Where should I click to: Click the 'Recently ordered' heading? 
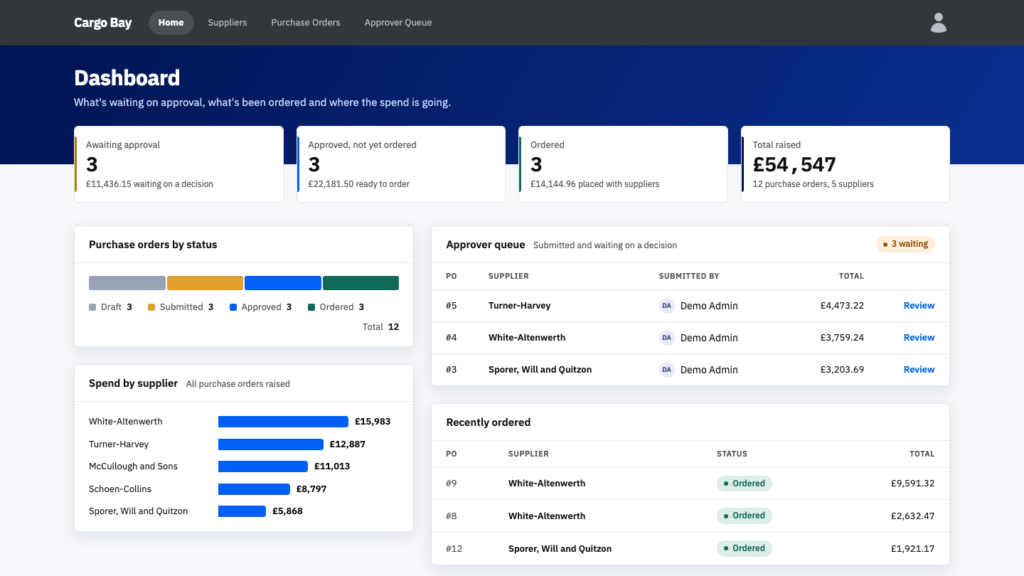tap(488, 423)
